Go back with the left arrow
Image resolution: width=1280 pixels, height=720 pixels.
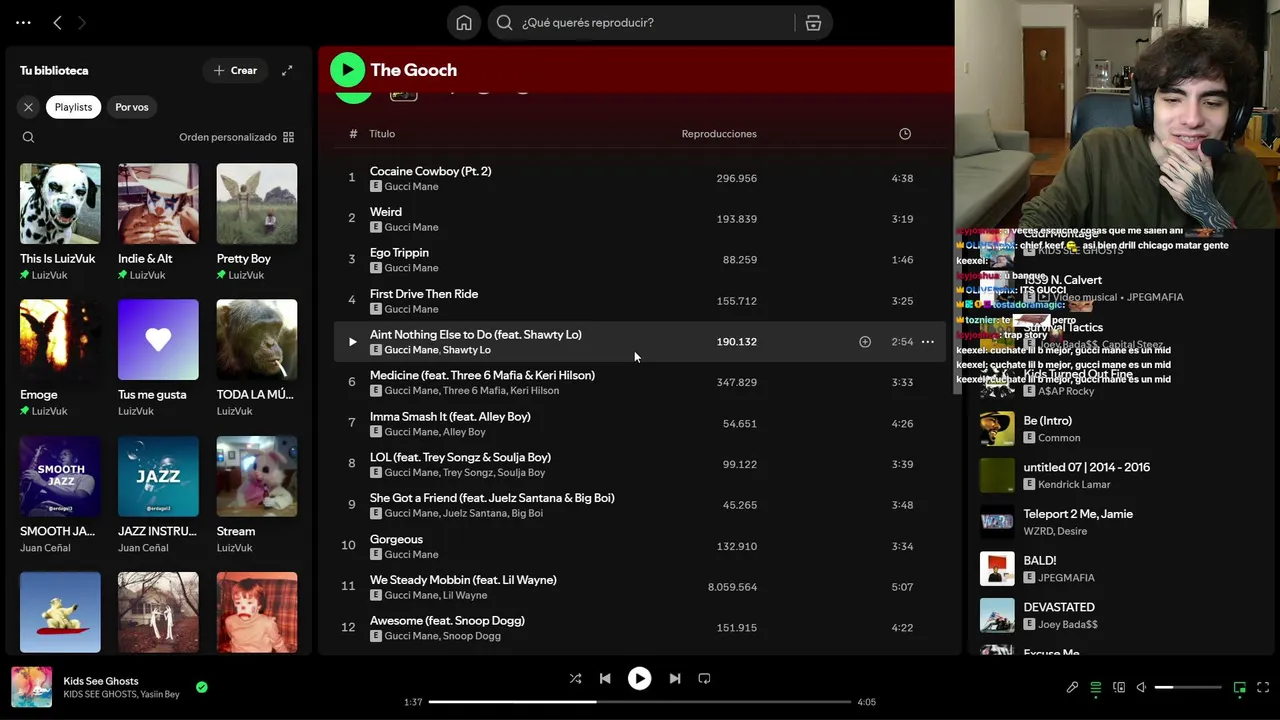tap(57, 22)
